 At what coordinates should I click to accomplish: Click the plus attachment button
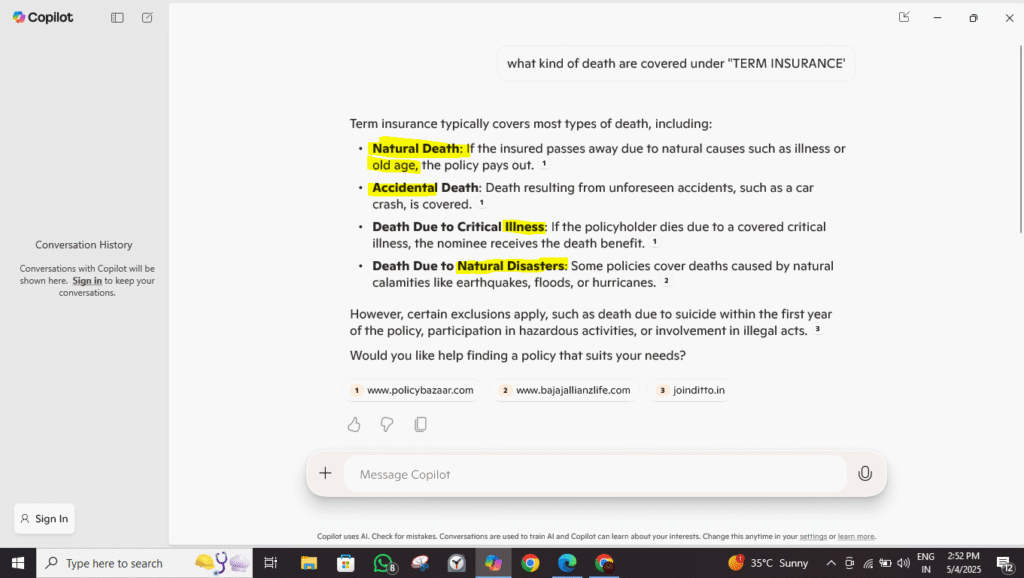[x=325, y=474]
